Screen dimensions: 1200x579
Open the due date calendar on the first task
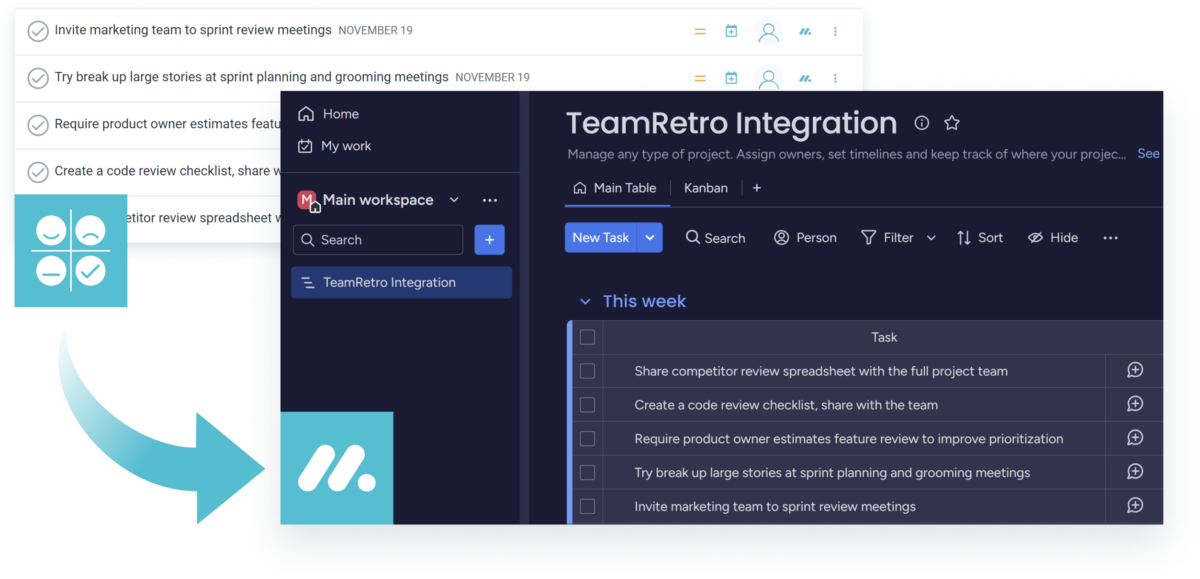click(731, 31)
